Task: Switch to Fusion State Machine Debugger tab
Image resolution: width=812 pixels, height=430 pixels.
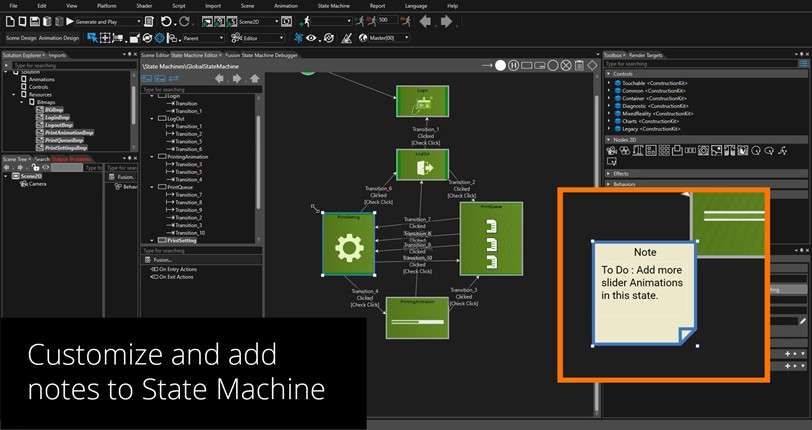Action: 260,55
